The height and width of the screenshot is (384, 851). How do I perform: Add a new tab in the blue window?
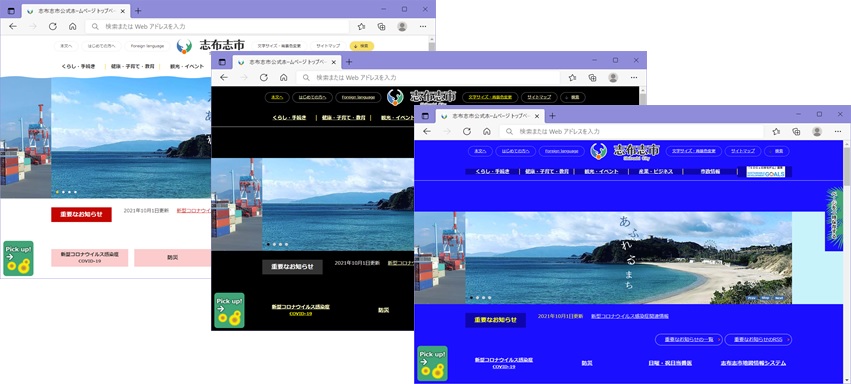(x=552, y=116)
